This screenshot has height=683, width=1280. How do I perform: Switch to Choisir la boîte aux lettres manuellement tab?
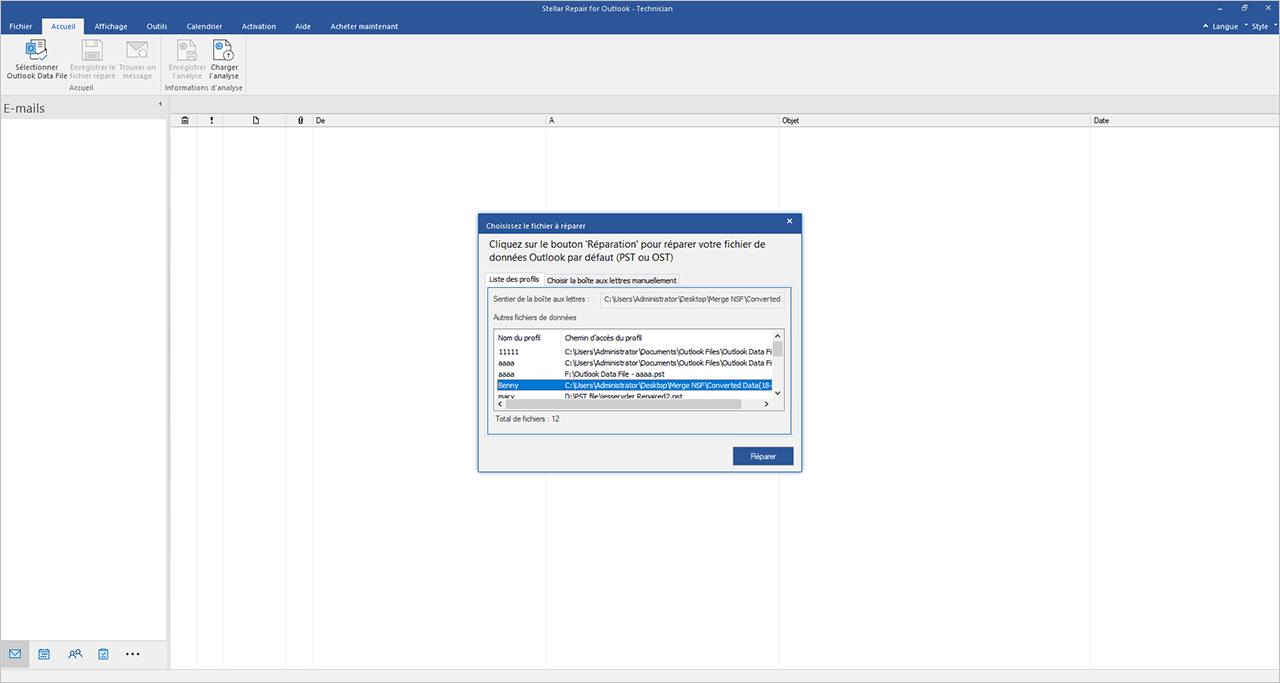tap(612, 280)
